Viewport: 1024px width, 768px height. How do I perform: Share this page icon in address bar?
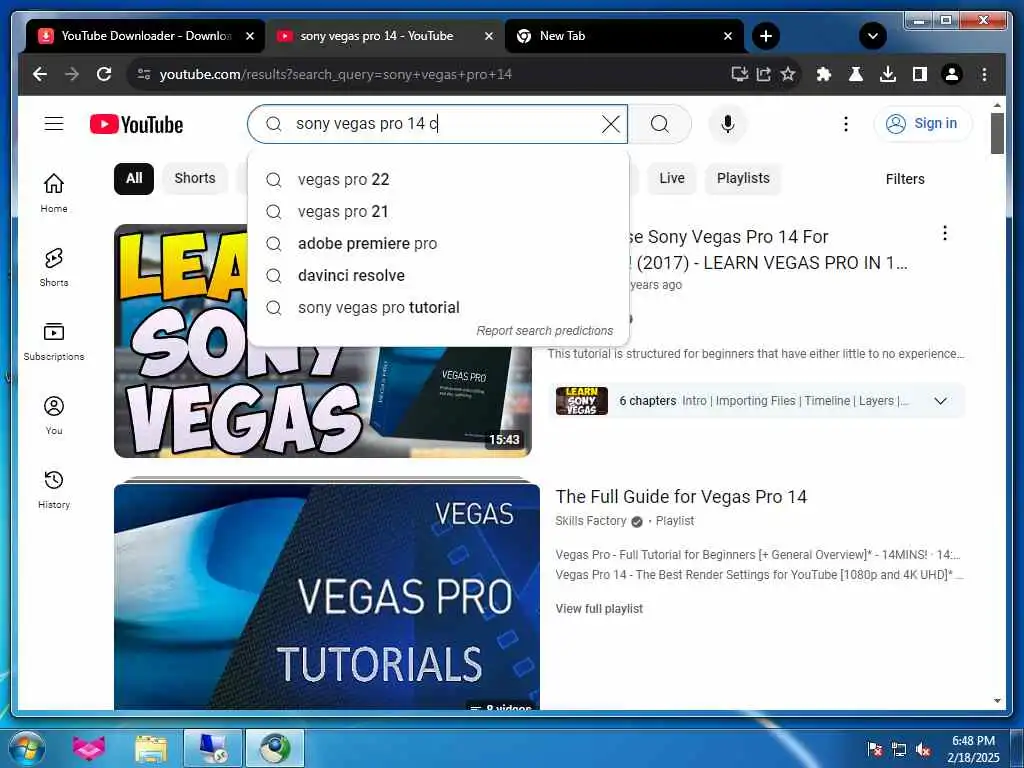point(763,74)
